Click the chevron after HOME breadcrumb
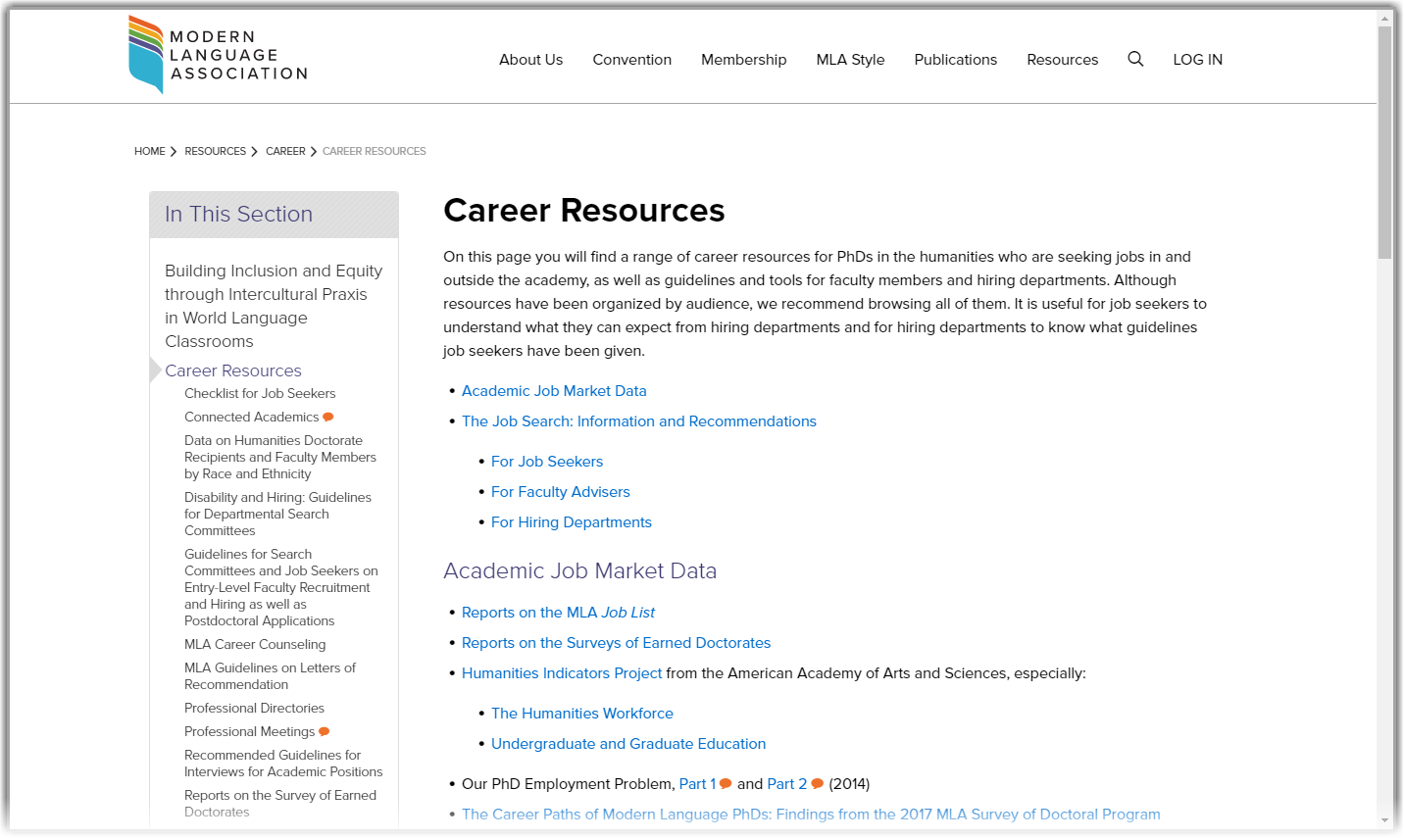Screen dimensions: 1404x840 (174, 152)
